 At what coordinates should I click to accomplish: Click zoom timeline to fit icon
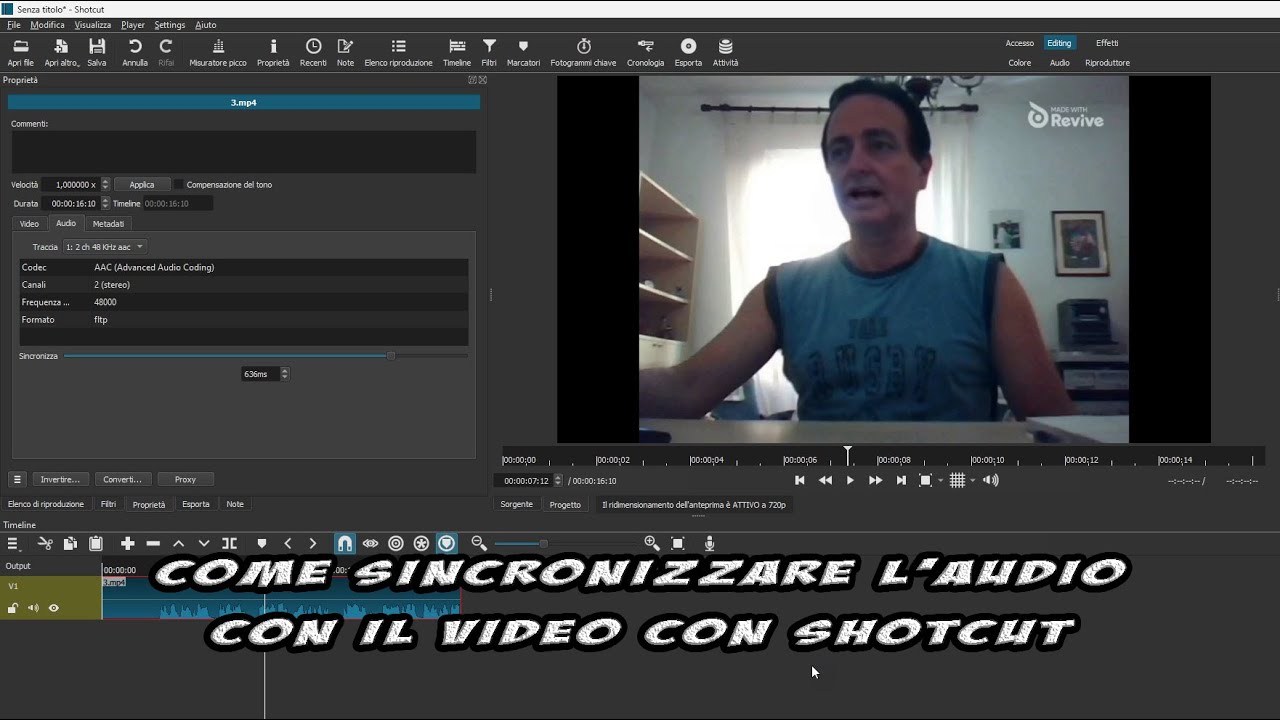[678, 543]
